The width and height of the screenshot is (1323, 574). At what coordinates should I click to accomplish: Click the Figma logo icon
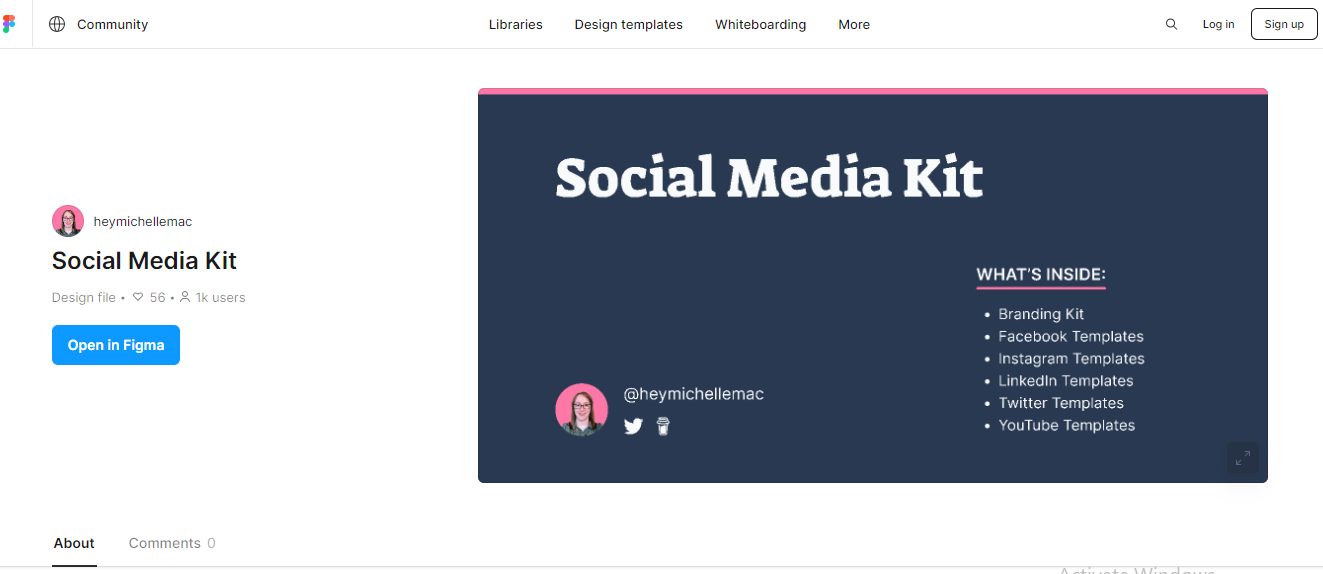click(x=9, y=24)
